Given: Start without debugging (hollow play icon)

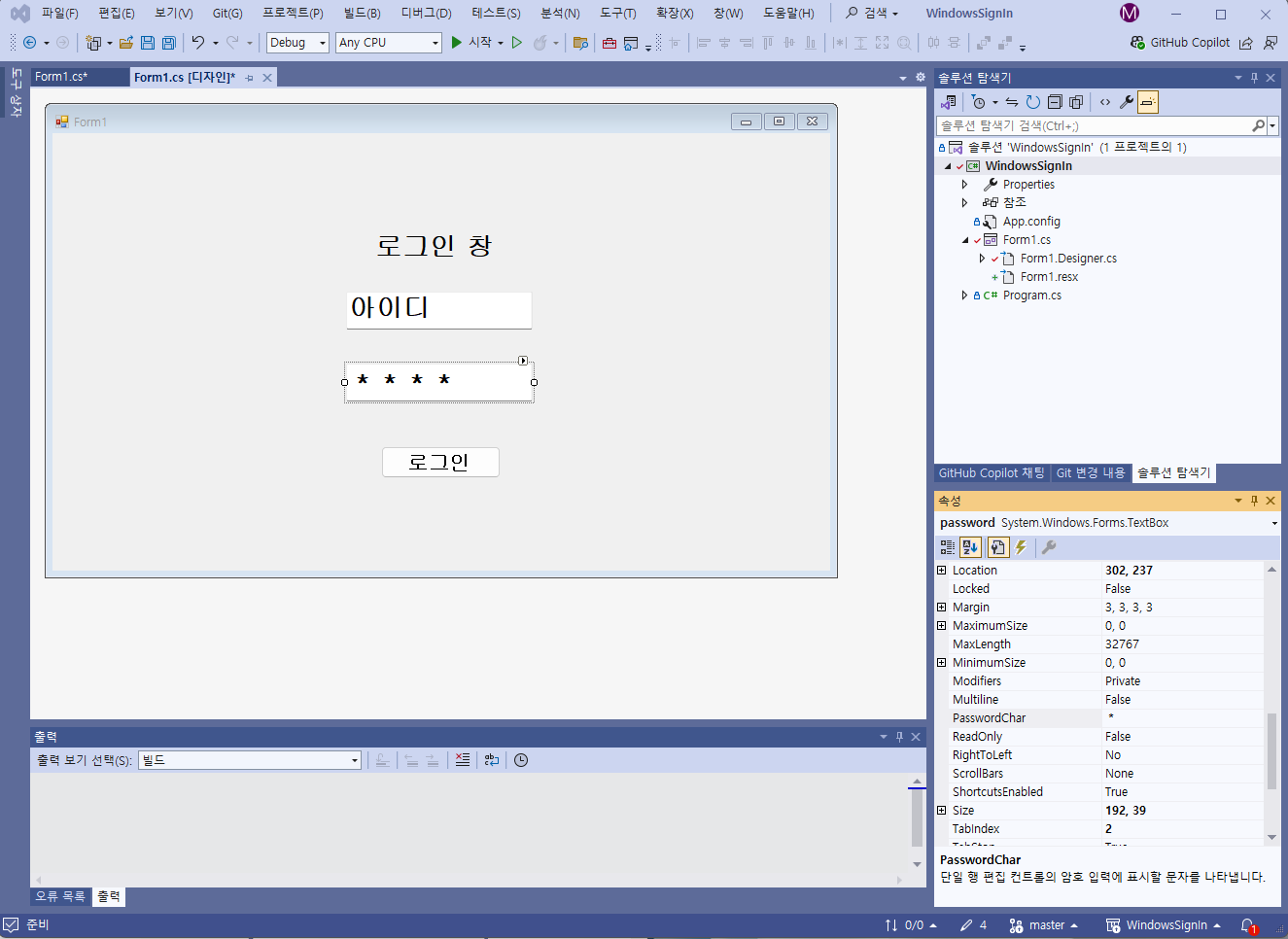Looking at the screenshot, I should tap(517, 43).
